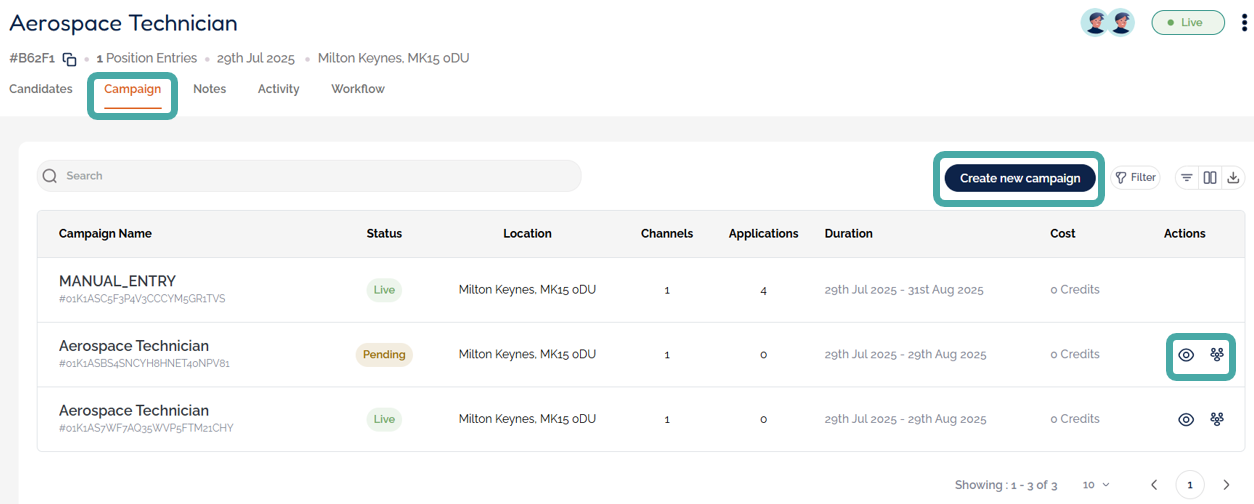1254x504 pixels.
Task: Click the campaign Search field
Action: pos(309,176)
